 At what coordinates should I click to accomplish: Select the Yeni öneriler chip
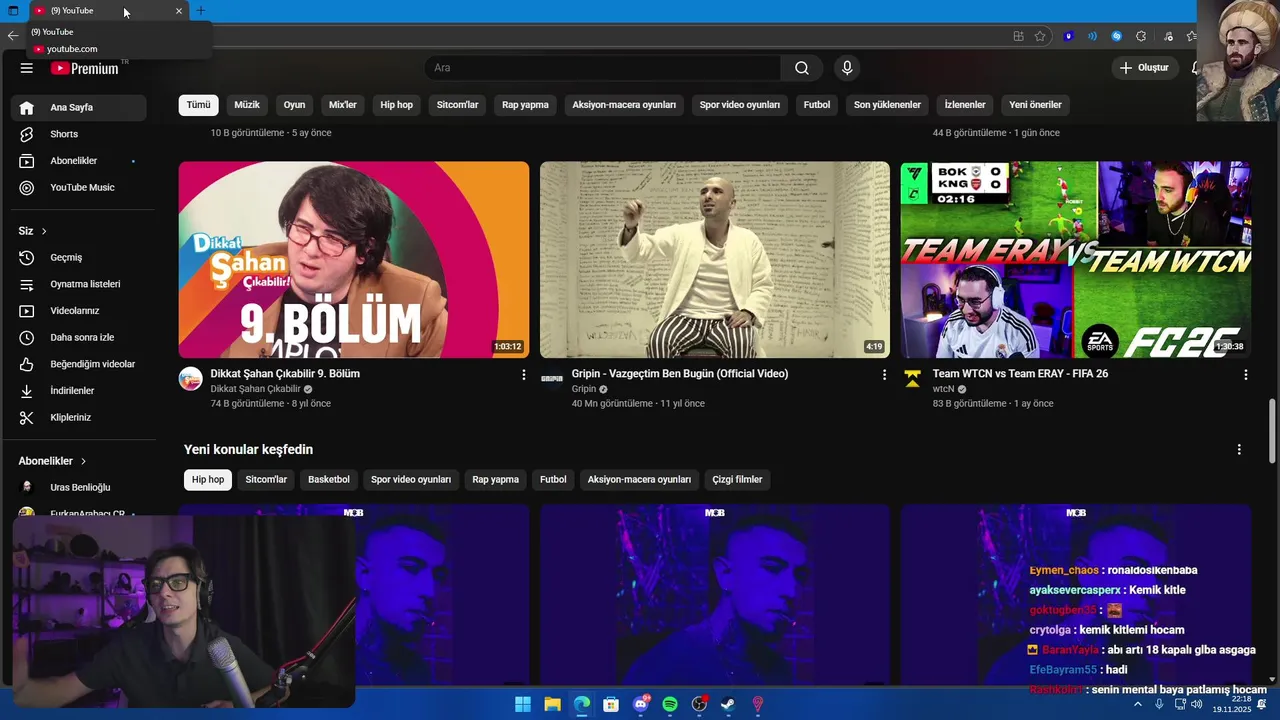coord(1035,105)
